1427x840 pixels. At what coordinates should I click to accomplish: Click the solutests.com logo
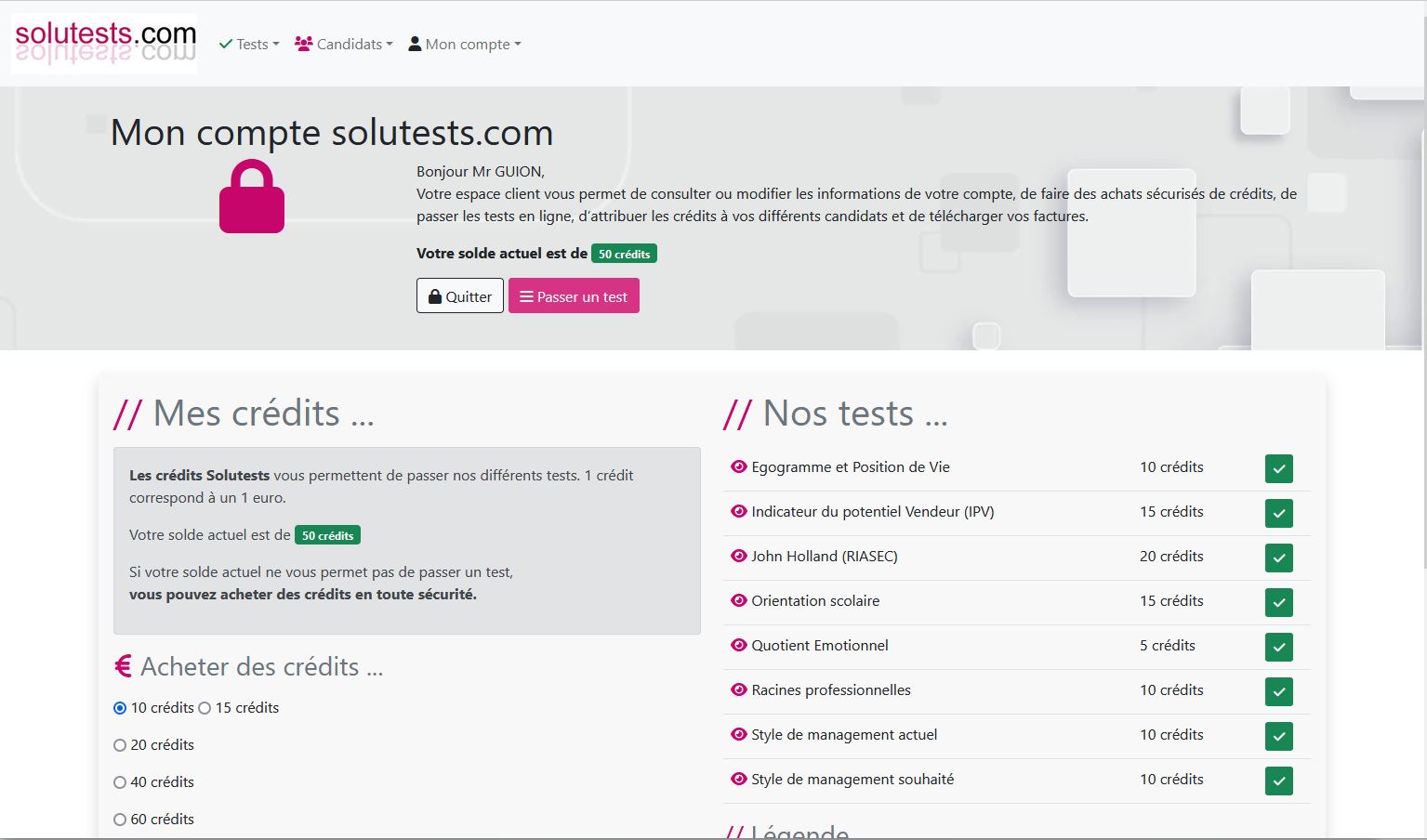click(104, 44)
